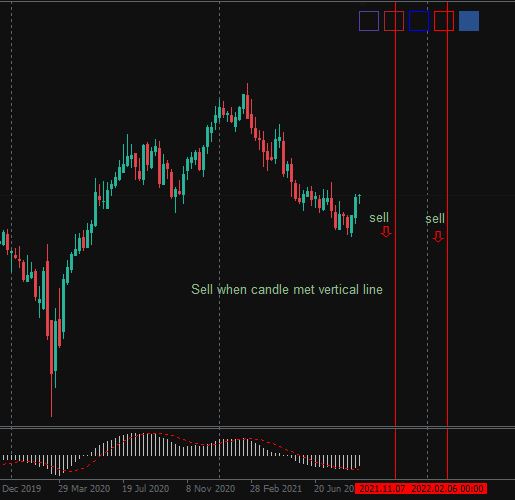Click the bright blue-outlined square
The image size is (515, 500).
pos(419,21)
